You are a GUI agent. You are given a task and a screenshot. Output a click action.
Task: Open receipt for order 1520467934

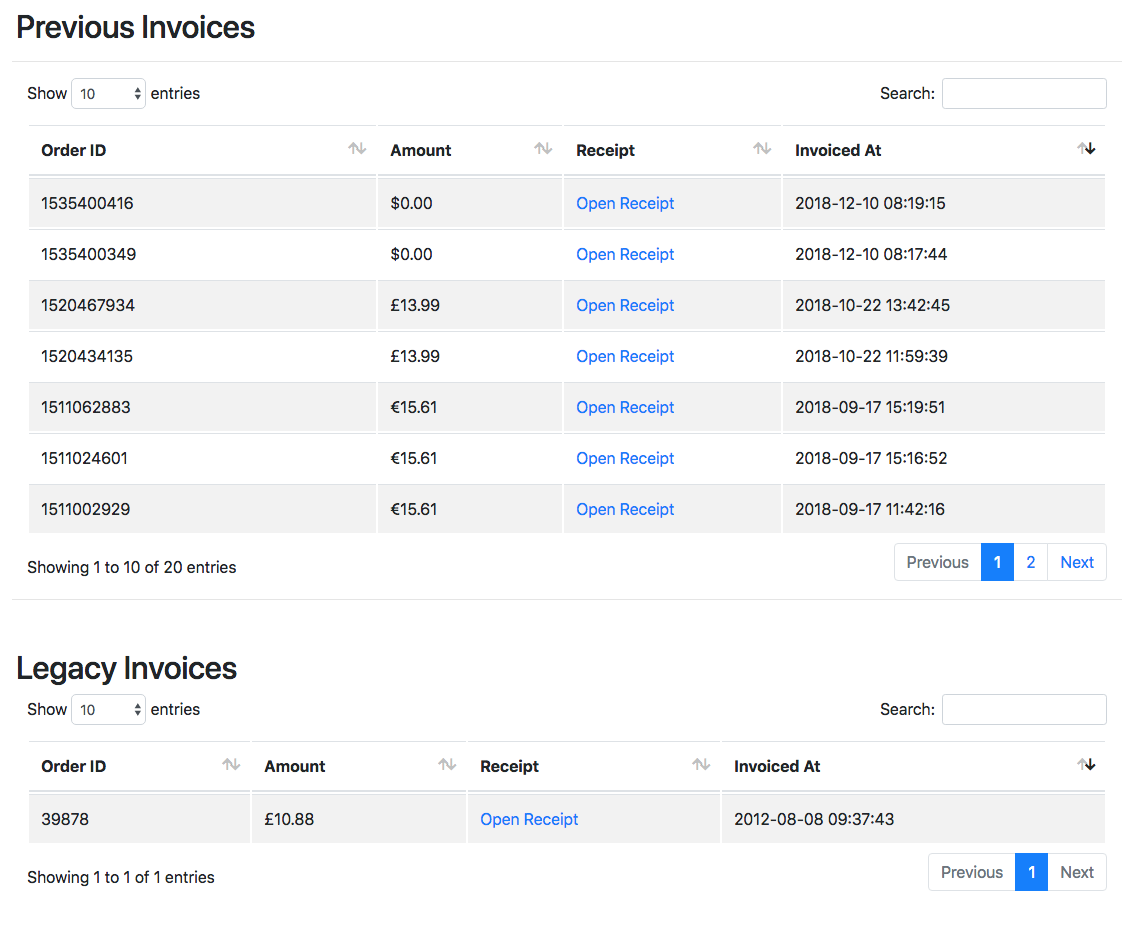(625, 305)
